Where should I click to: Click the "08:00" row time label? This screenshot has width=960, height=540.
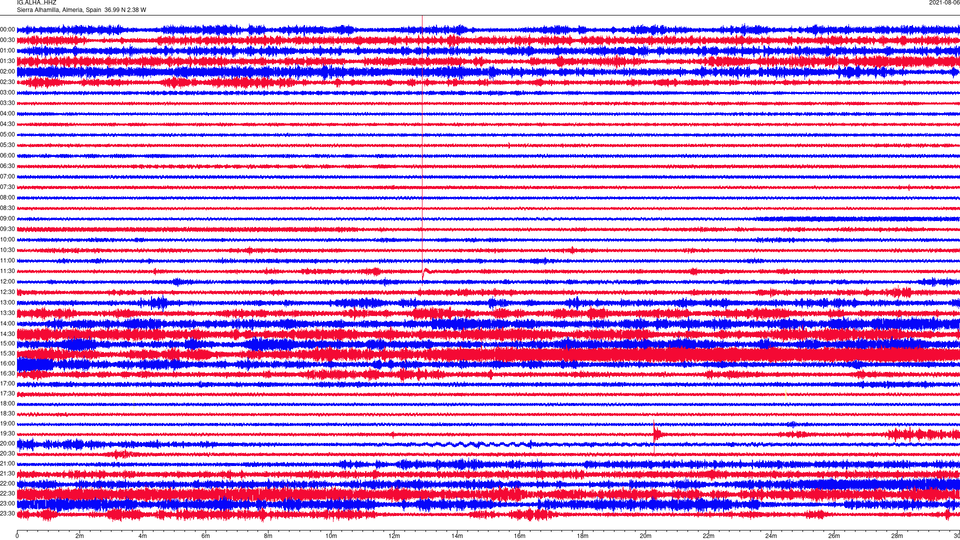(x=7, y=198)
